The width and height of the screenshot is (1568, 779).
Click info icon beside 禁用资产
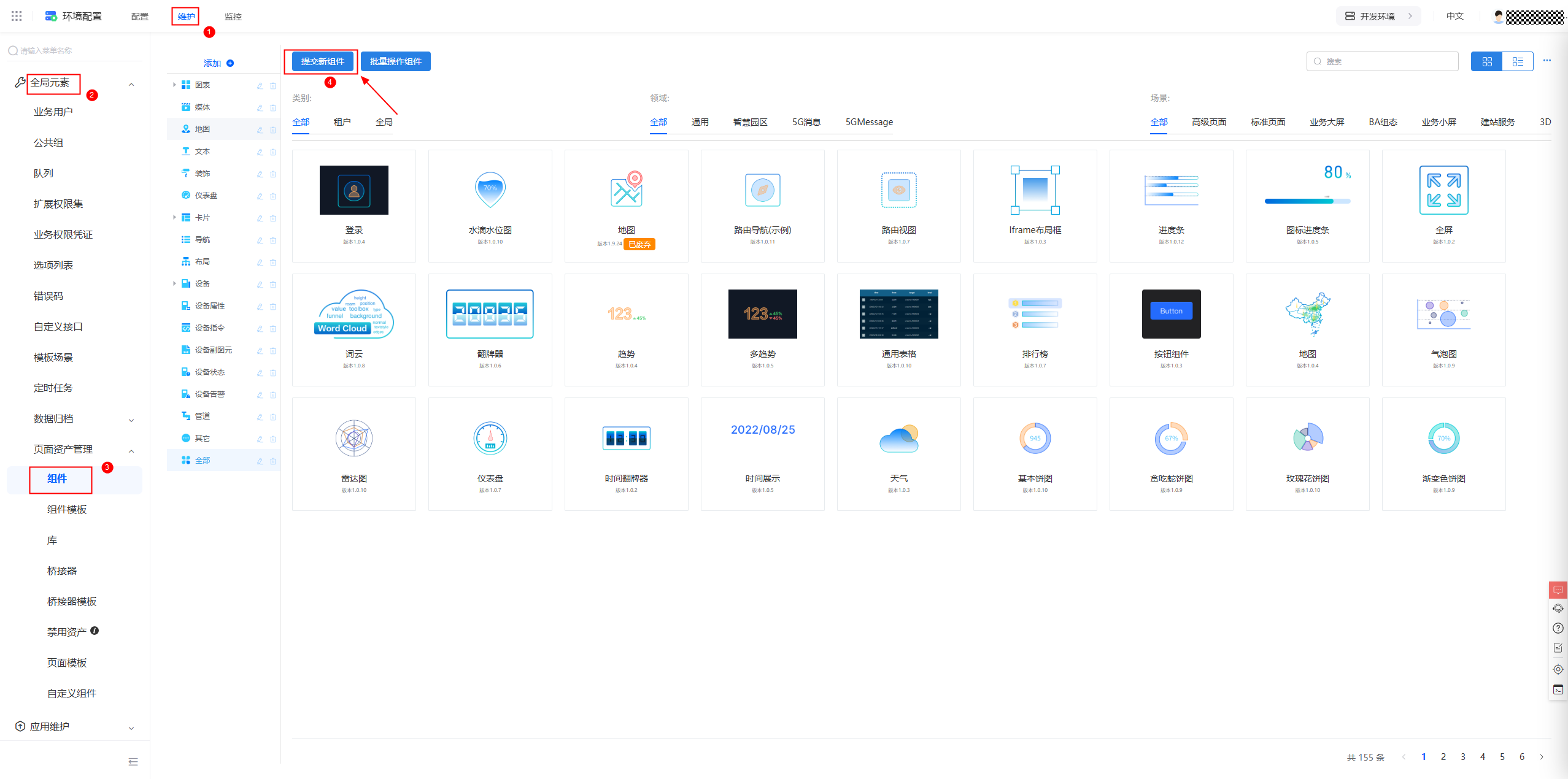coord(95,631)
